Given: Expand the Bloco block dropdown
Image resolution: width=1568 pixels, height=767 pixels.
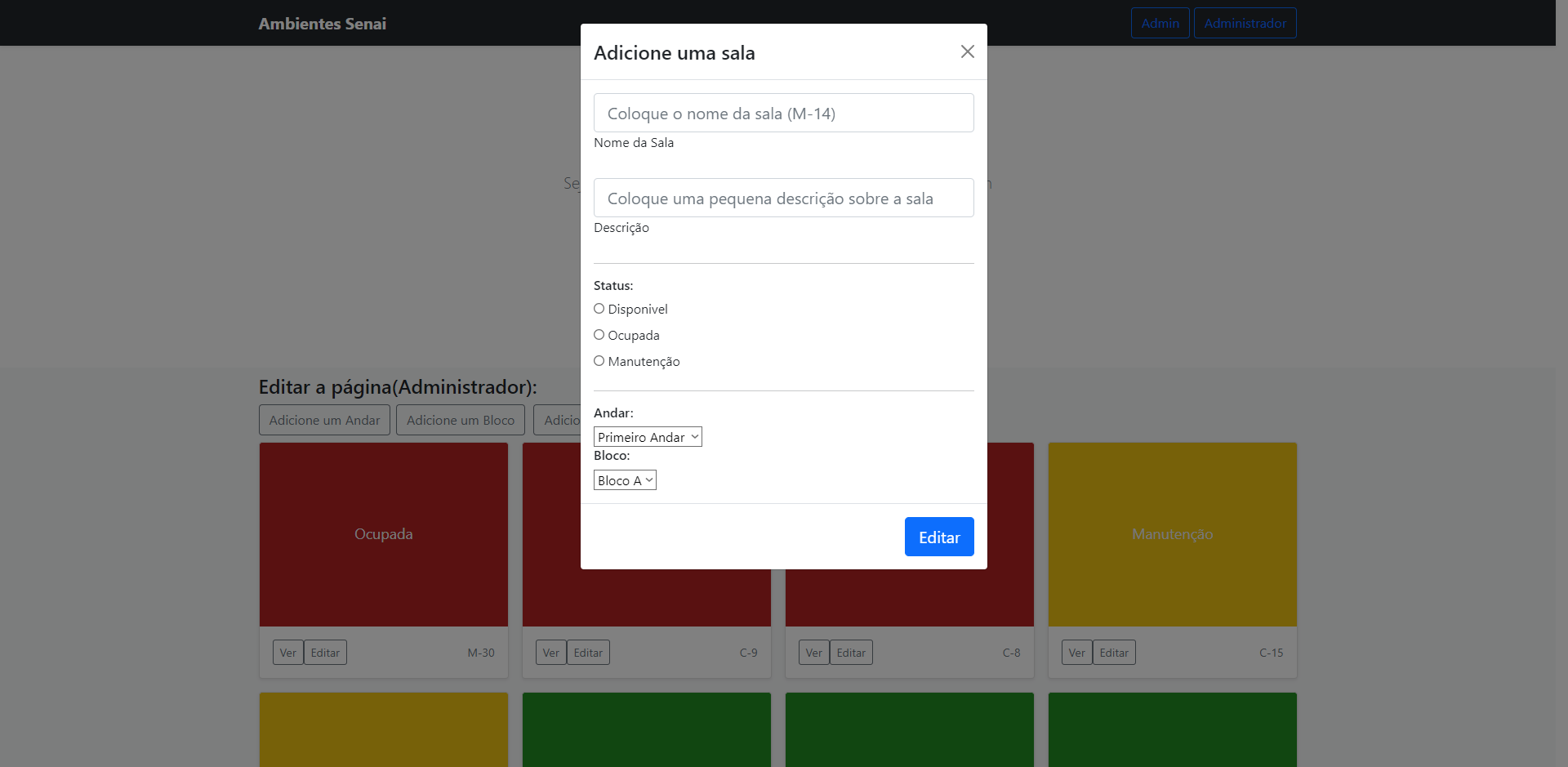Looking at the screenshot, I should point(625,480).
